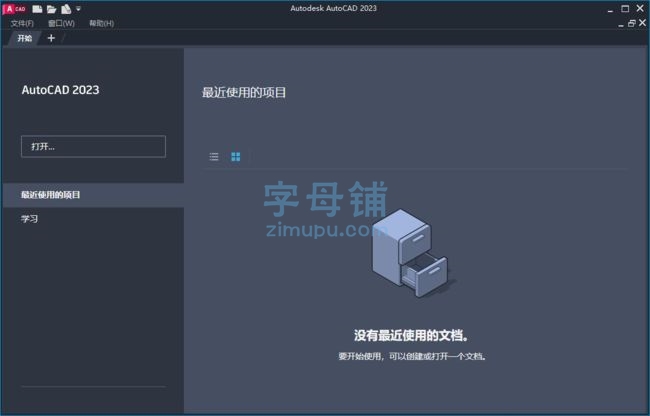Click the New drawing icon in quick access toolbar
The height and width of the screenshot is (416, 650).
tap(37, 9)
